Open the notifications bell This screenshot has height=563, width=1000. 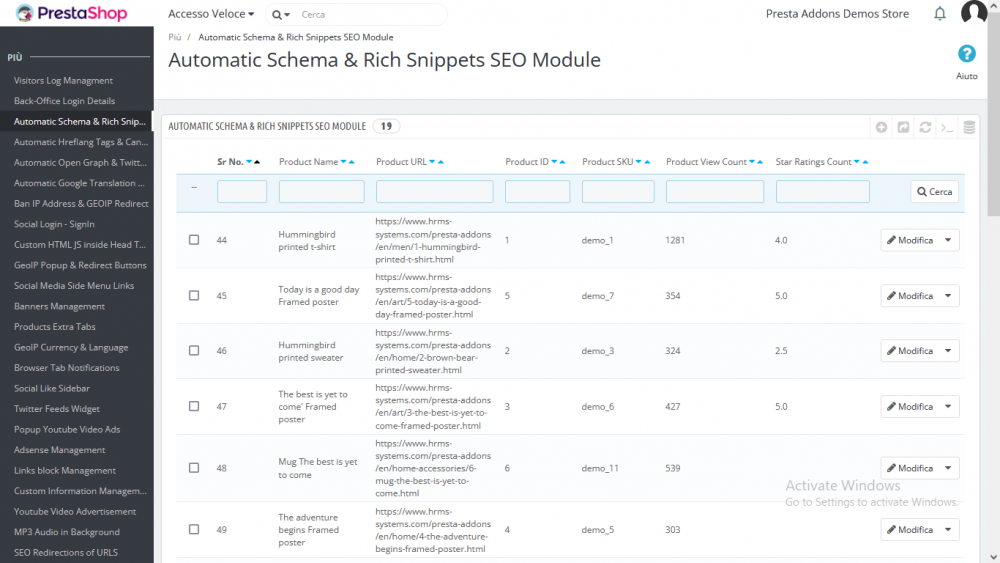[939, 14]
